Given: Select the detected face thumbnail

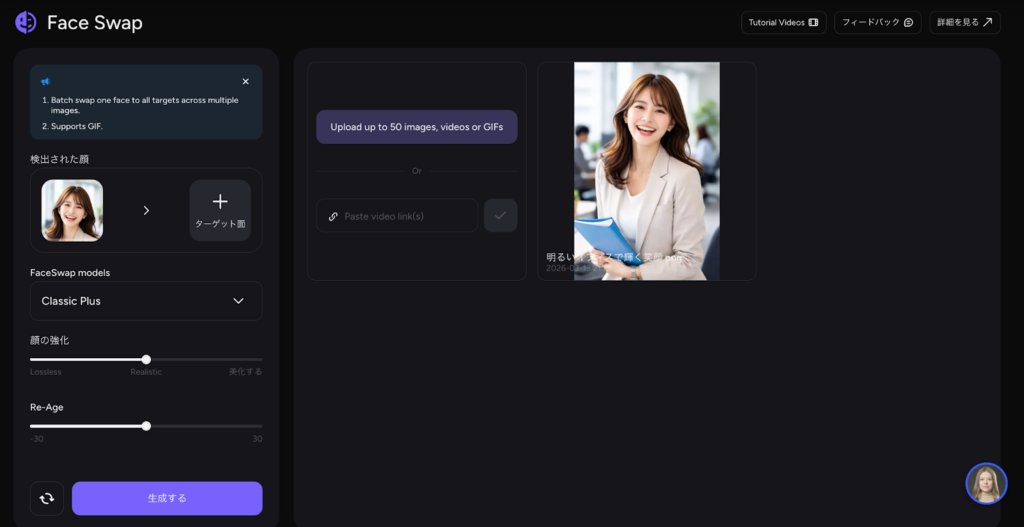Looking at the screenshot, I should pos(72,210).
